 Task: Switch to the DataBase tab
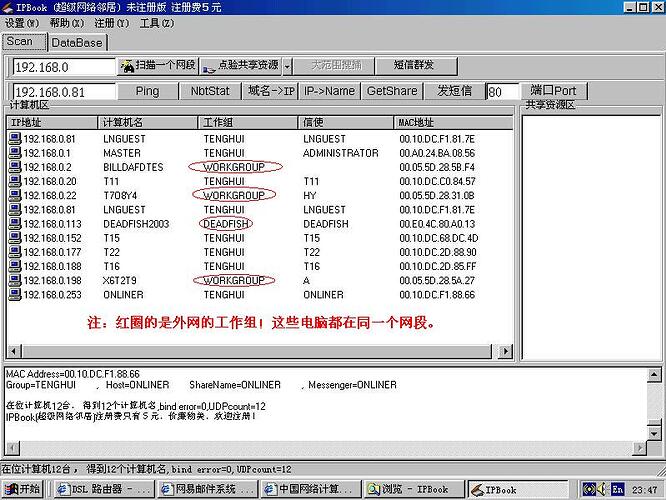click(x=77, y=42)
